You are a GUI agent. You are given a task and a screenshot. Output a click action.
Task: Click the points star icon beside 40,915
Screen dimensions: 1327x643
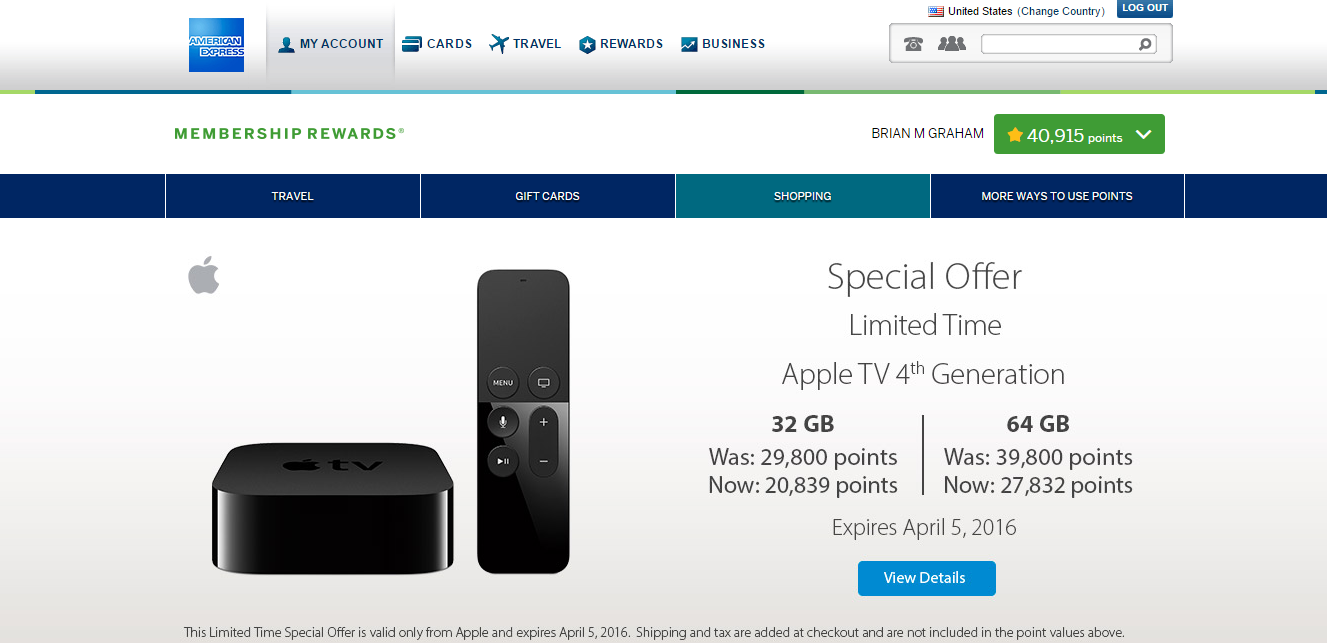[1015, 132]
